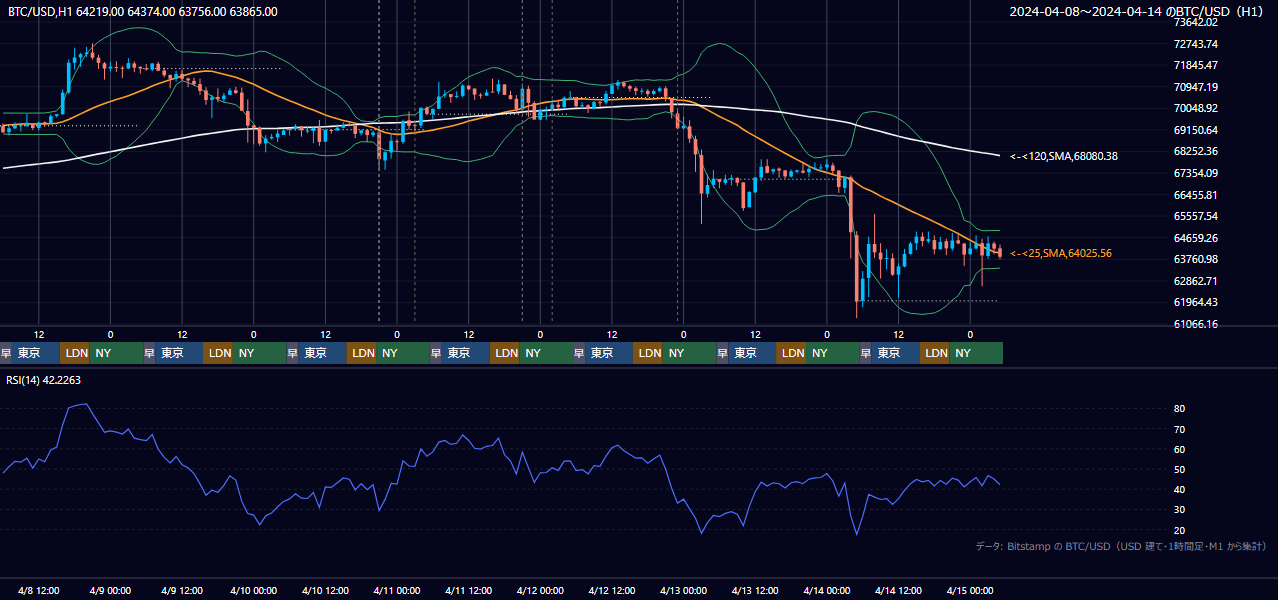Image resolution: width=1278 pixels, height=600 pixels.
Task: Click the 4/13 12:00 time label
Action: pos(755,590)
